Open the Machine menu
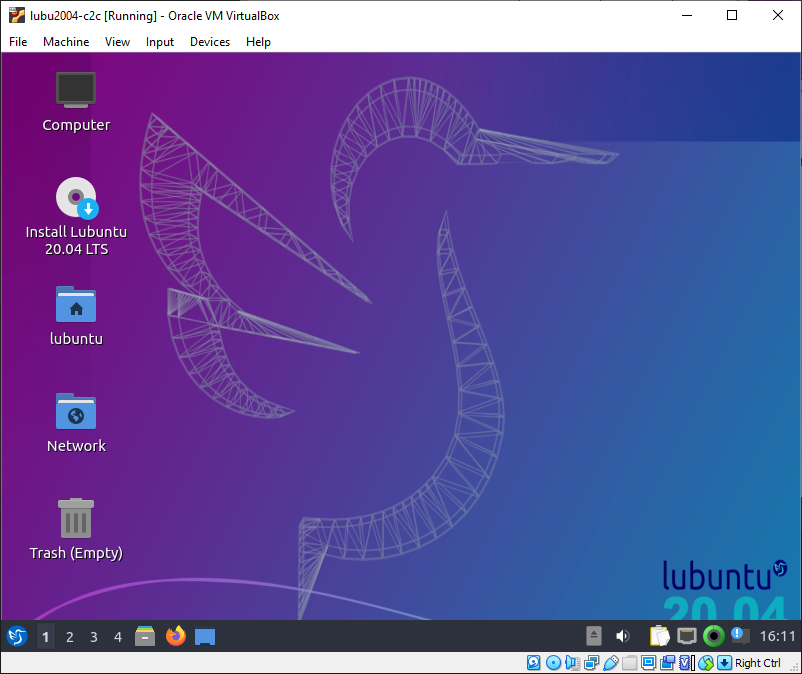Viewport: 802px width, 674px height. 66,42
